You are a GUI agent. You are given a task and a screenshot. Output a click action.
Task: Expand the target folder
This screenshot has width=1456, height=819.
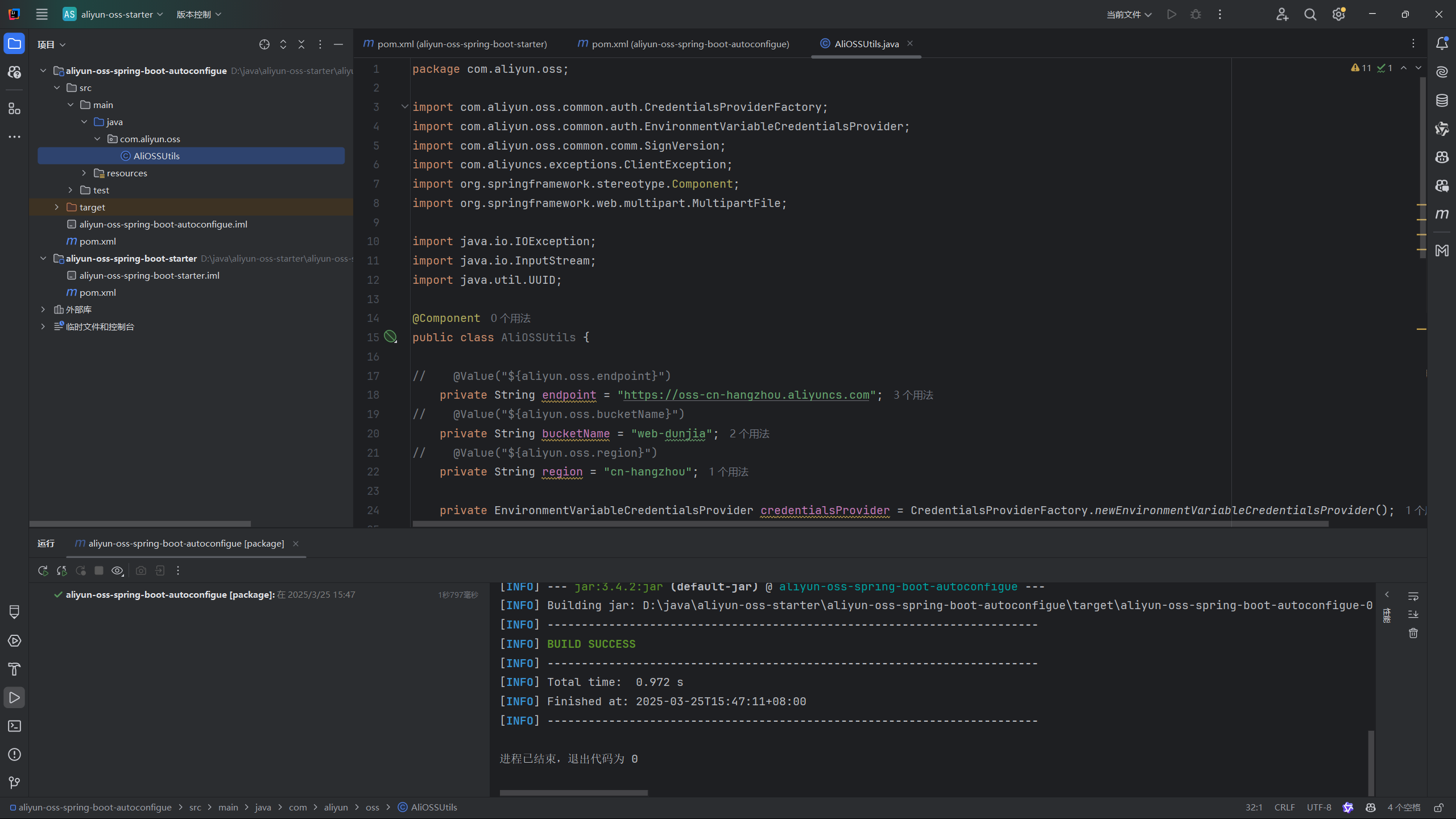pyautogui.click(x=57, y=207)
